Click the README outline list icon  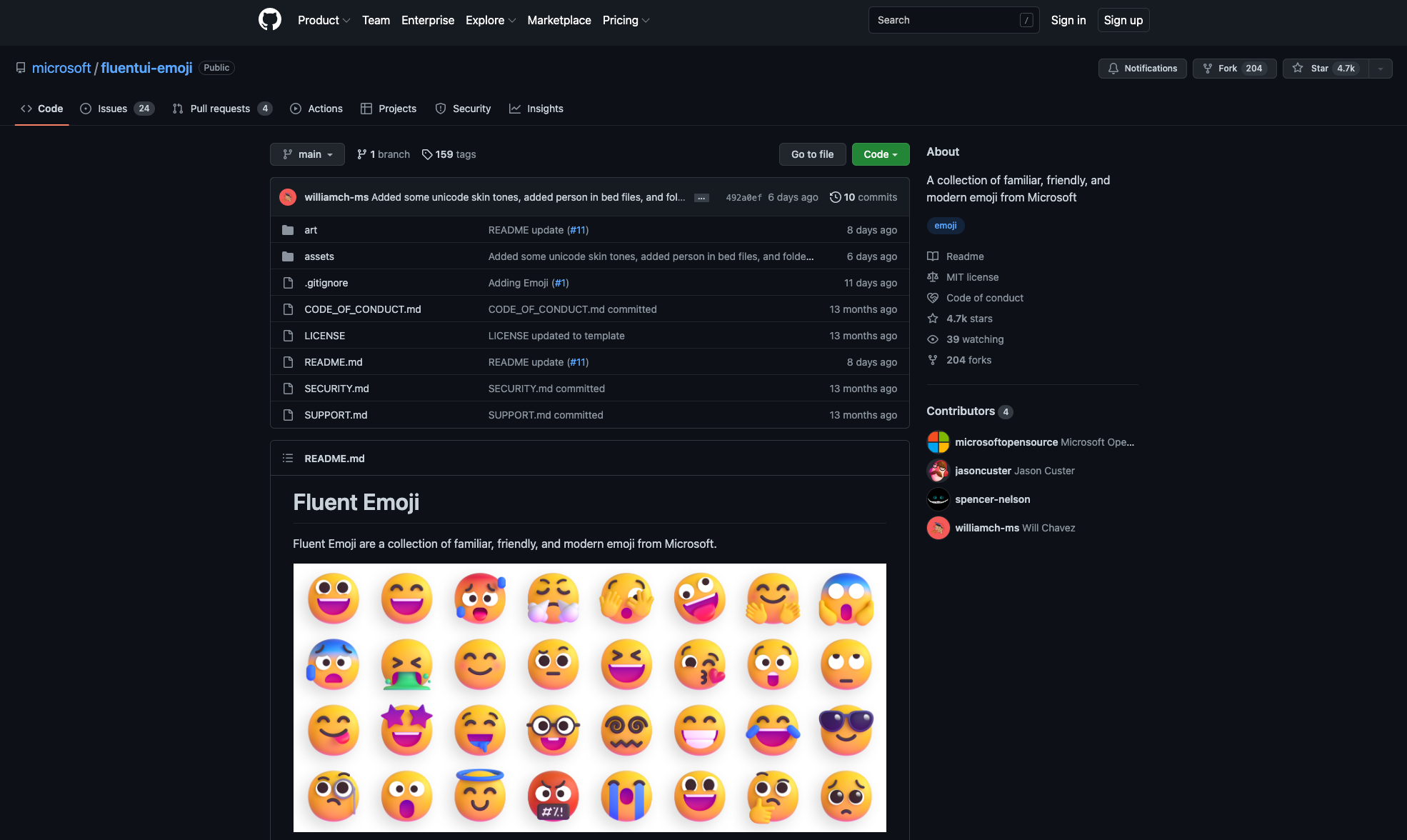click(288, 459)
